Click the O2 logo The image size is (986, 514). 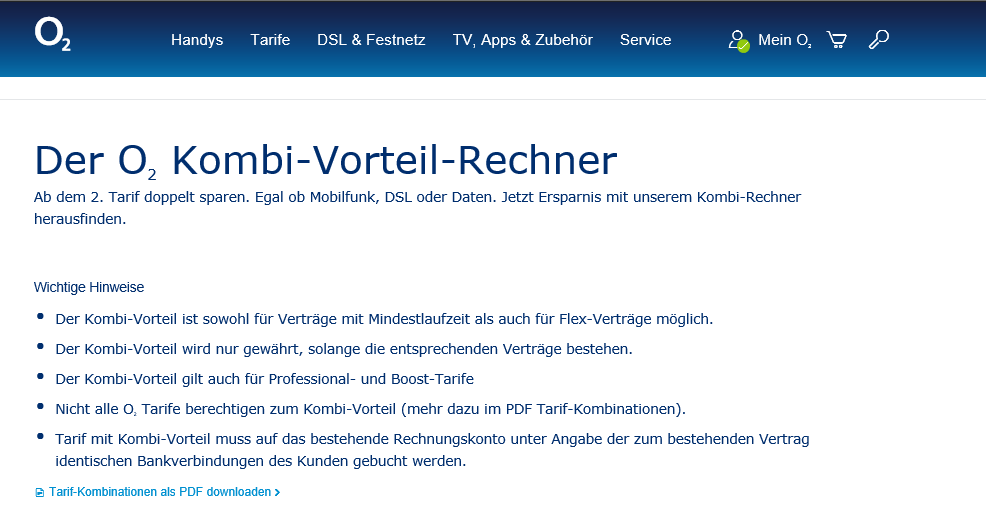point(53,35)
